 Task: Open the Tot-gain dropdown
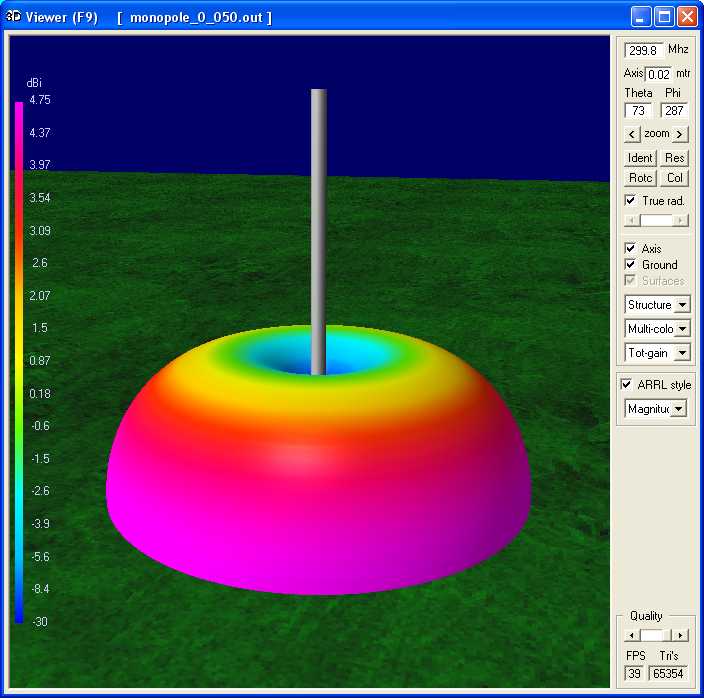(682, 352)
